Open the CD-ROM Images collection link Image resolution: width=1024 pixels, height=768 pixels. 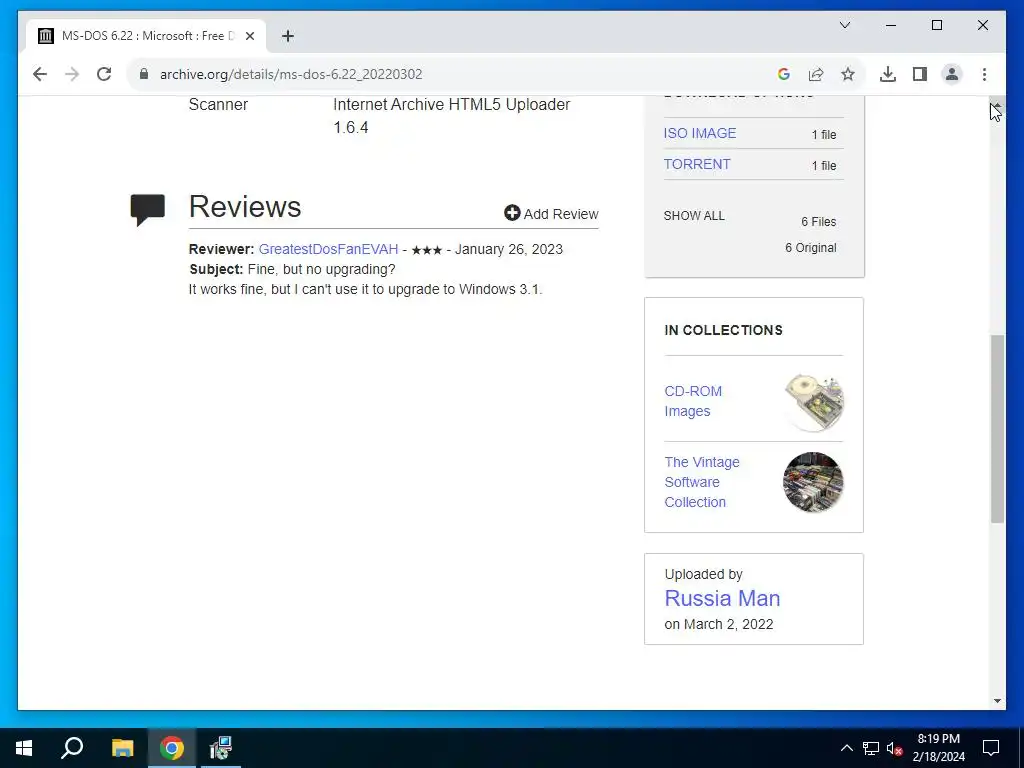click(x=693, y=401)
